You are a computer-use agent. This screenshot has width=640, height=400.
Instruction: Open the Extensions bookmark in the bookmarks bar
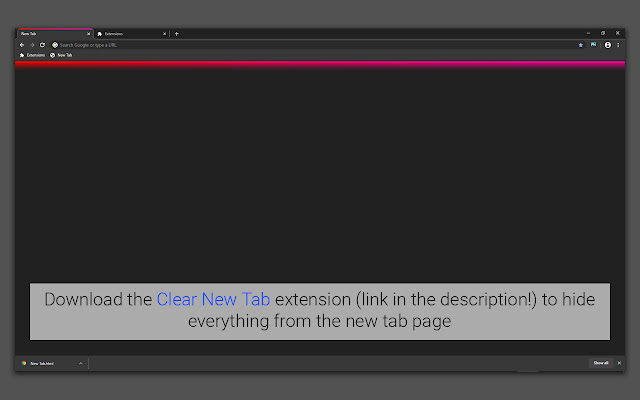tap(32, 55)
